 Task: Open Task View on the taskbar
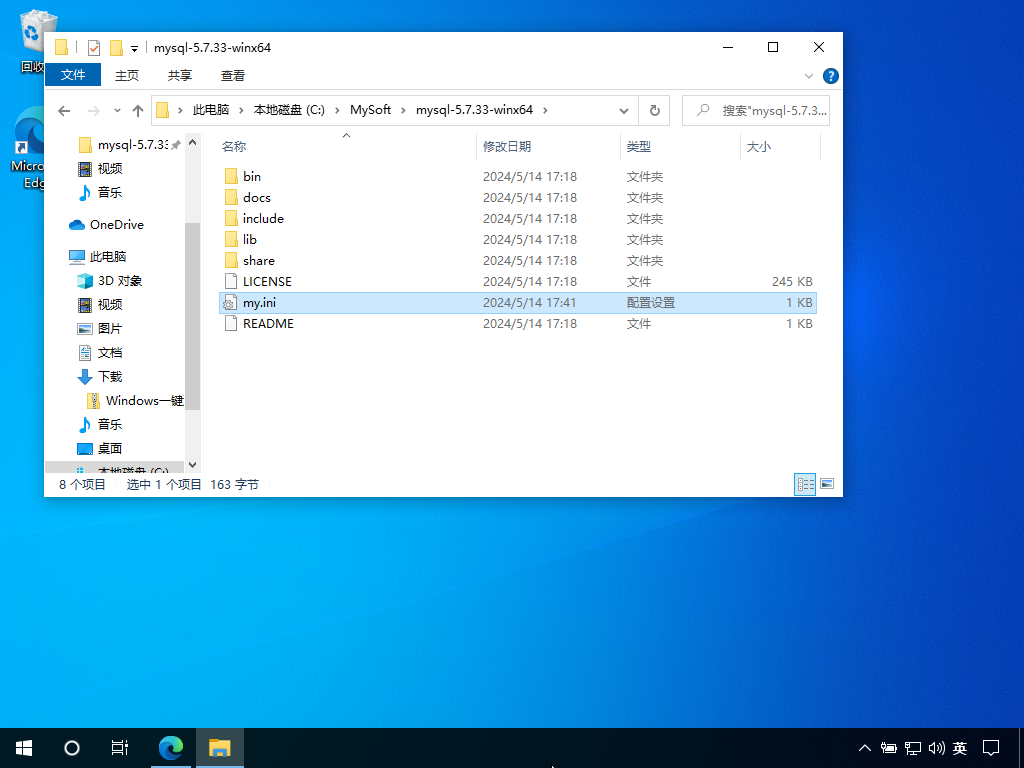(120, 747)
